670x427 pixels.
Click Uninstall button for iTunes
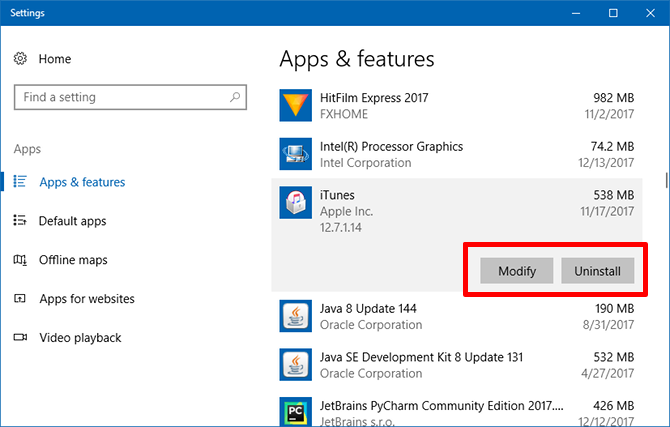coord(597,271)
